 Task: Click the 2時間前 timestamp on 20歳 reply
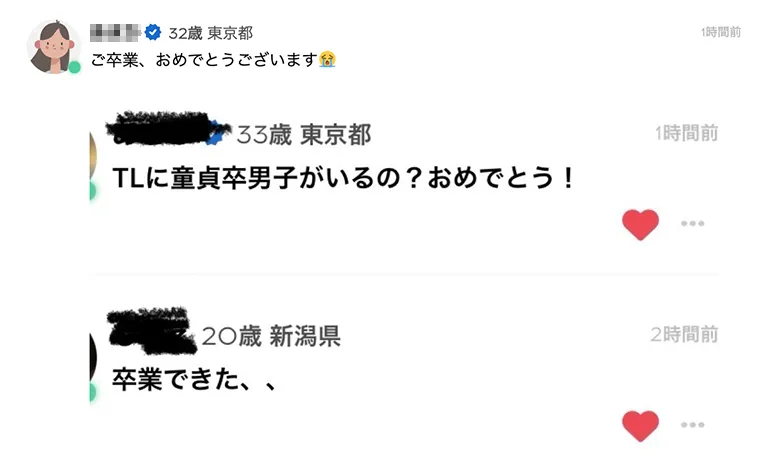click(684, 335)
